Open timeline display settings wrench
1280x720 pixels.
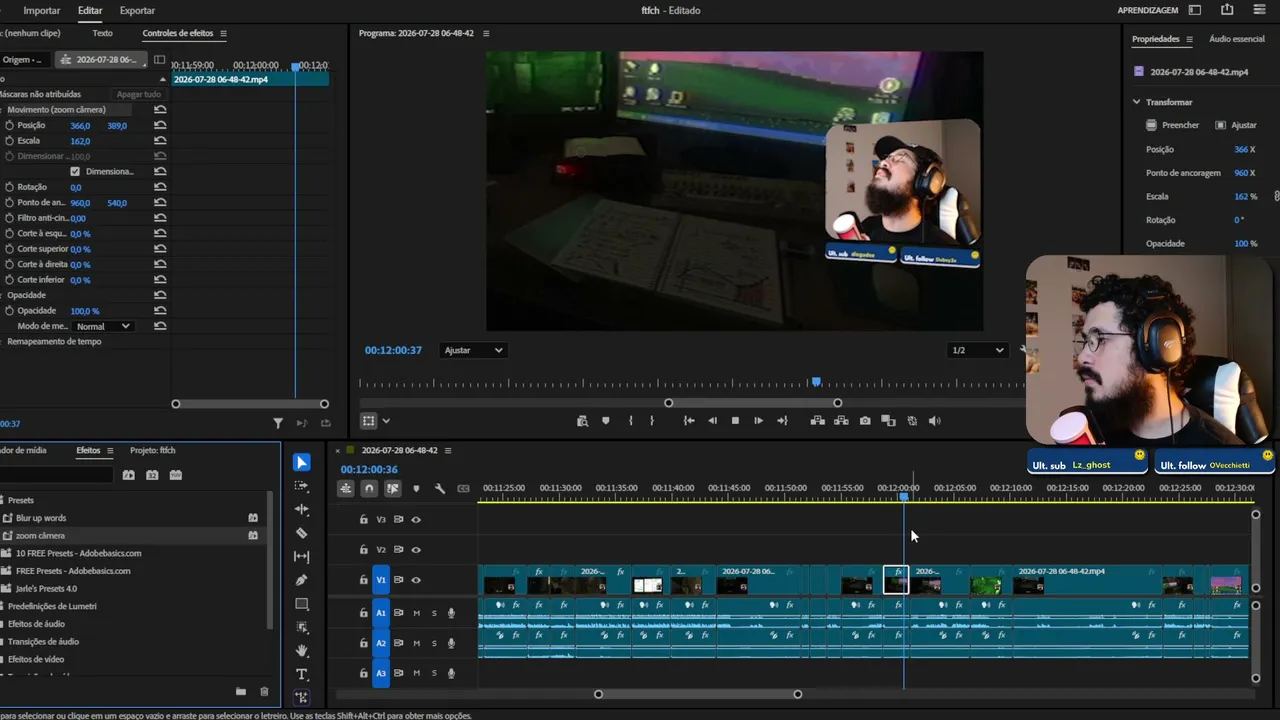[440, 489]
